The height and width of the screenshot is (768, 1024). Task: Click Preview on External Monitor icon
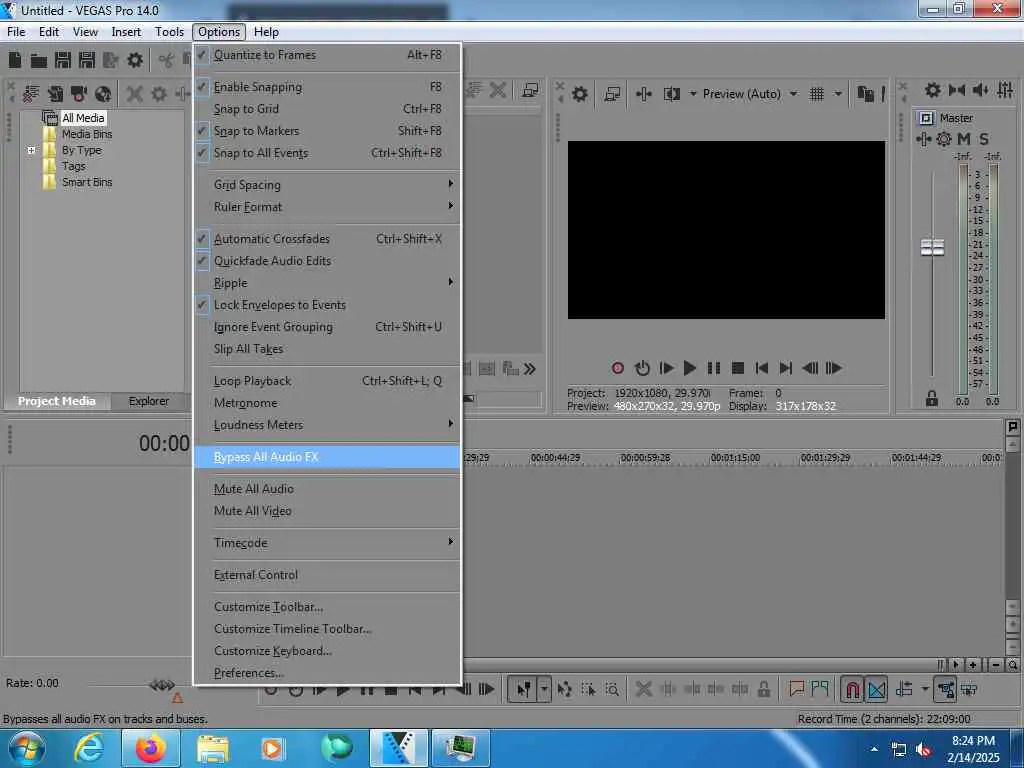pyautogui.click(x=612, y=94)
